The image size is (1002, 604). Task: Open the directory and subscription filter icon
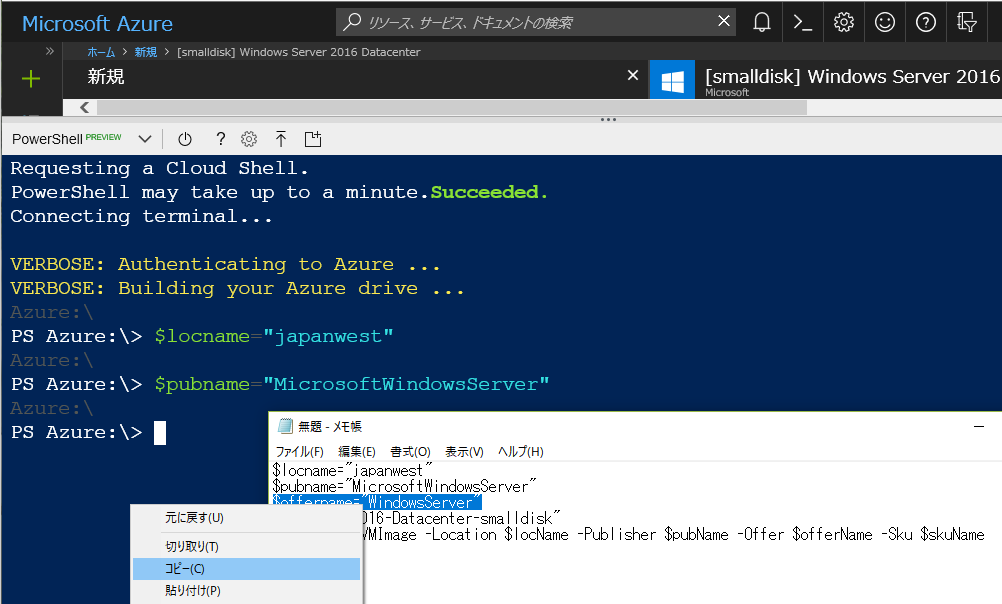966,22
